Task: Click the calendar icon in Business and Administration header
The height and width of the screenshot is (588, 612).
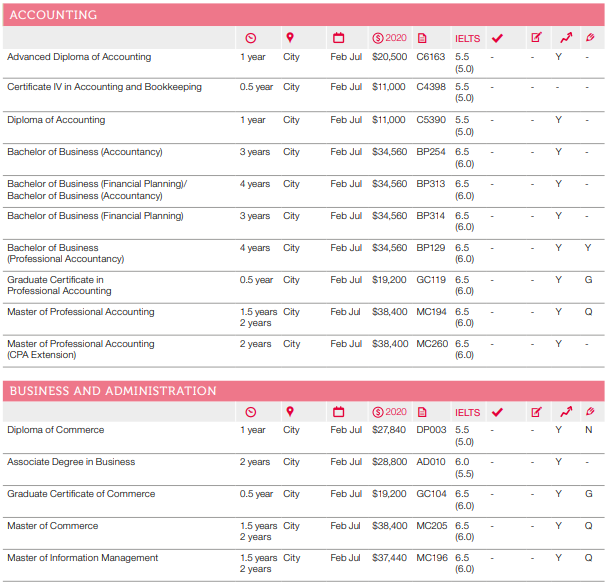Action: 338,411
